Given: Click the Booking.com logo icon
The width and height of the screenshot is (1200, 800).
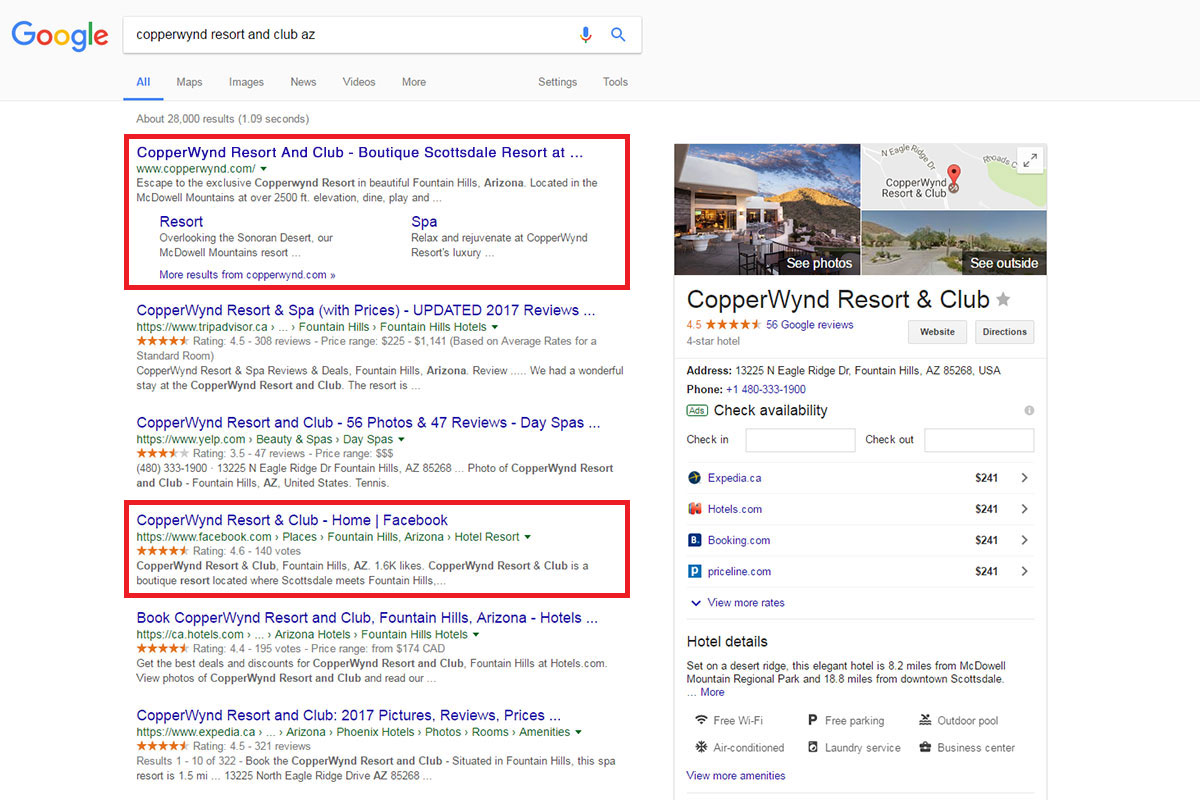Looking at the screenshot, I should point(695,540).
